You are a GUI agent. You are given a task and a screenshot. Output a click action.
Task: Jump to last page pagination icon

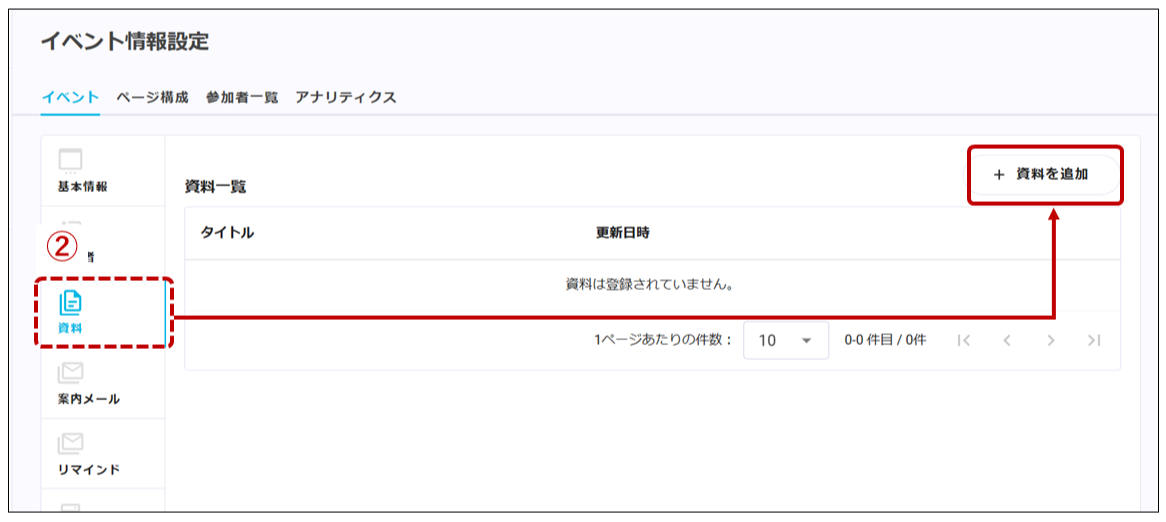[1093, 341]
